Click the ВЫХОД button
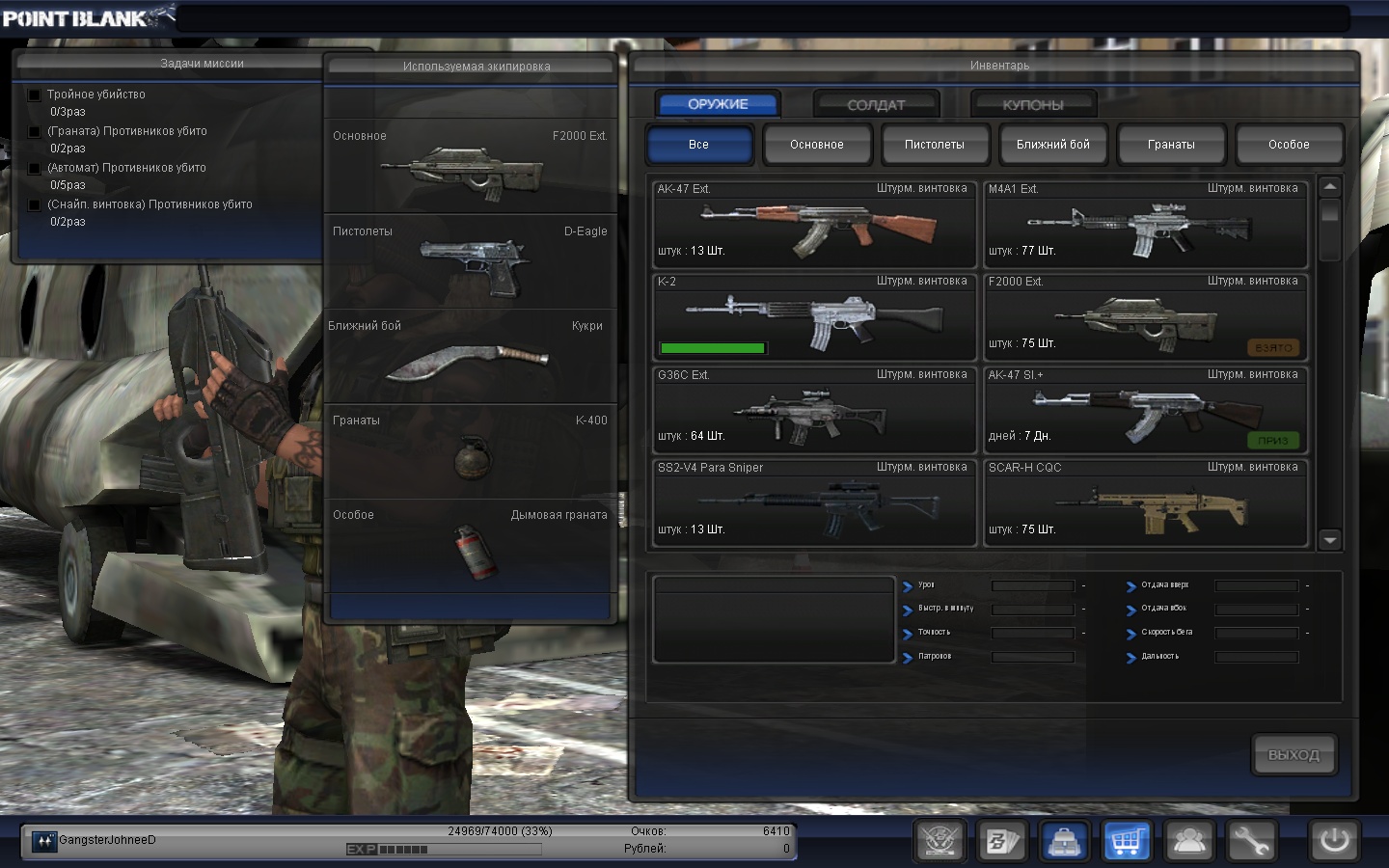The image size is (1389, 868). tap(1294, 754)
